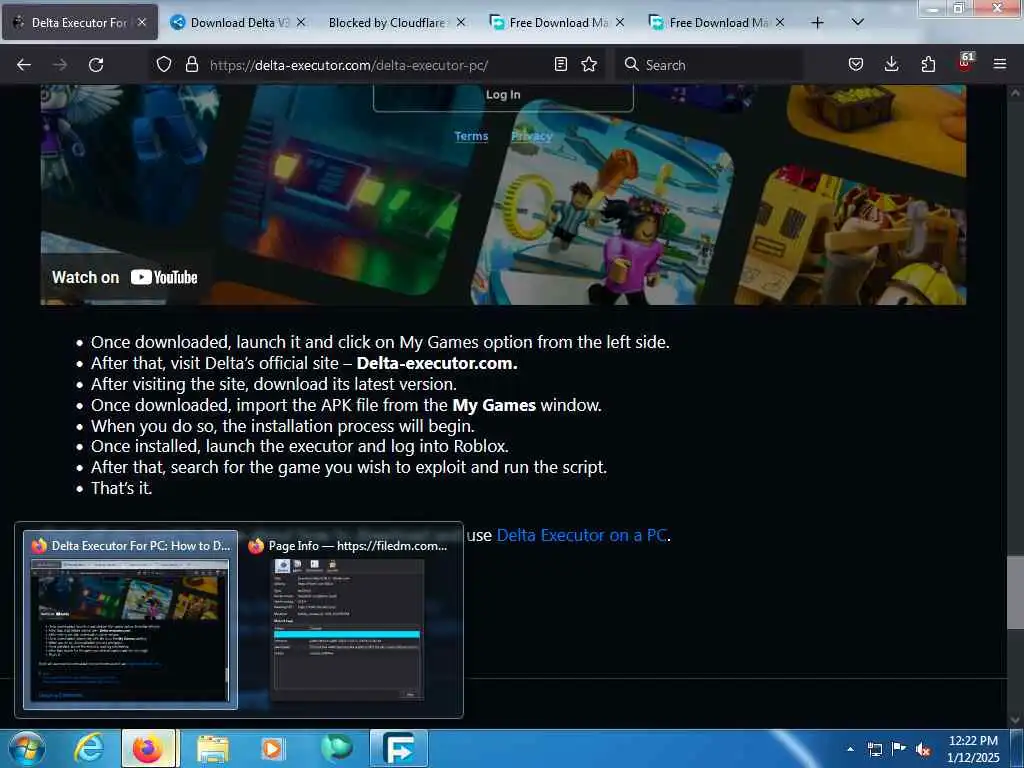
Task: Bookmark this page with the star icon
Action: point(589,64)
